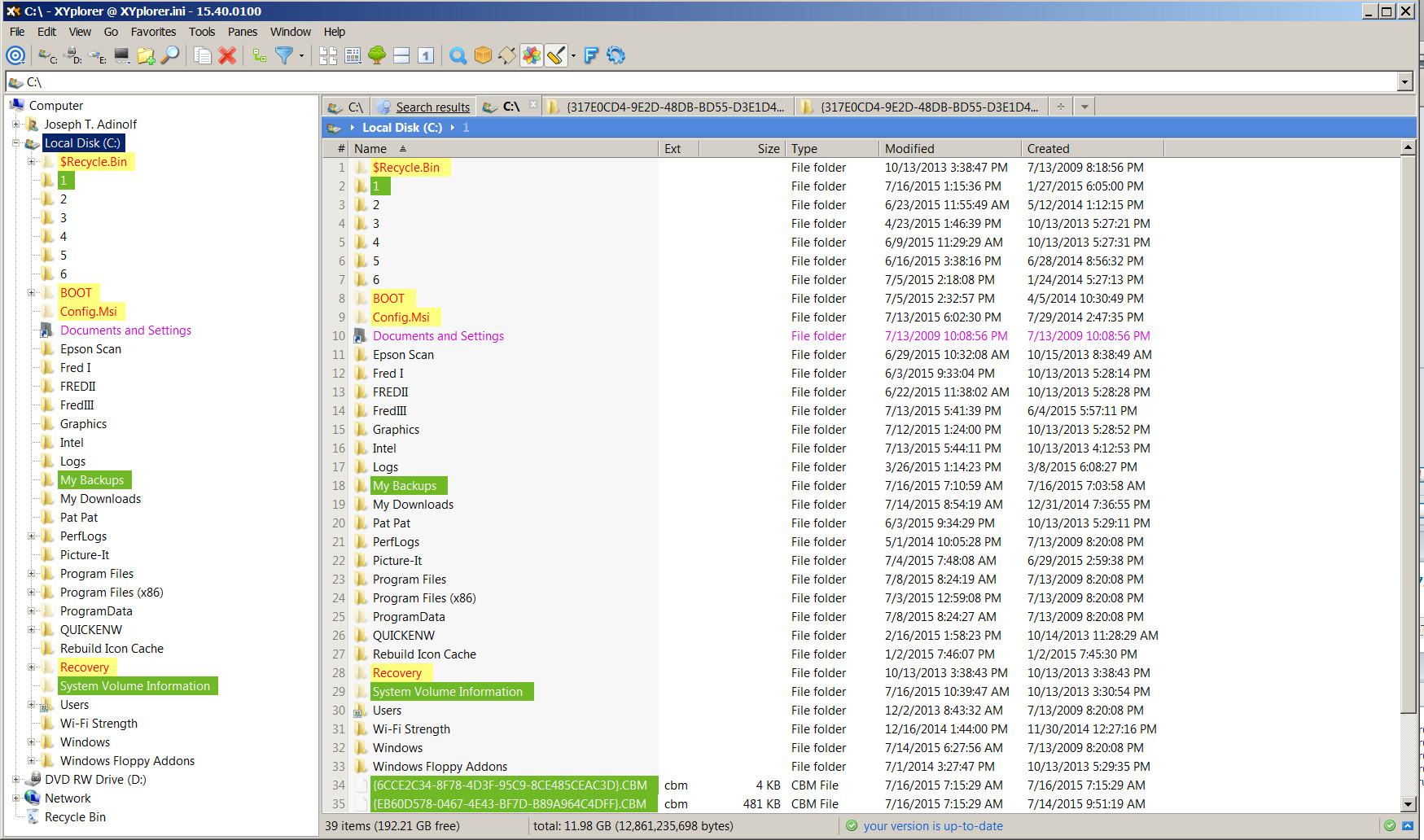Select Documents and Settings in file list

point(438,336)
